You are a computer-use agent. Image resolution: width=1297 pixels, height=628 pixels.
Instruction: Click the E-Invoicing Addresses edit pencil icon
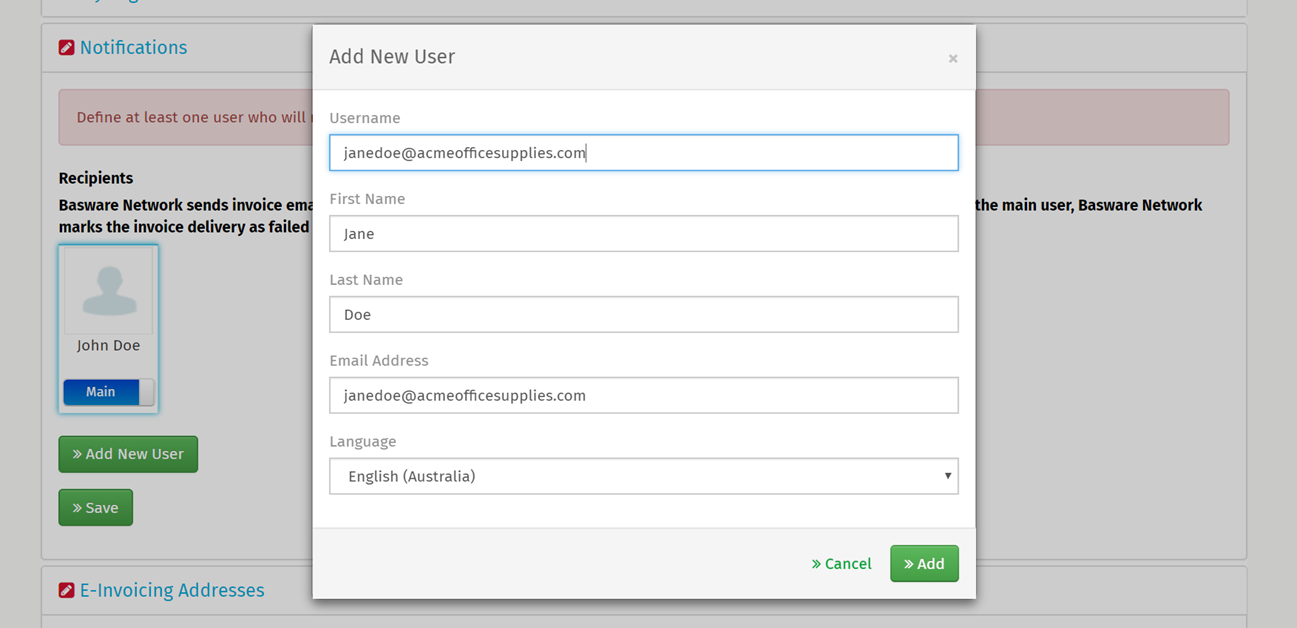[66, 591]
